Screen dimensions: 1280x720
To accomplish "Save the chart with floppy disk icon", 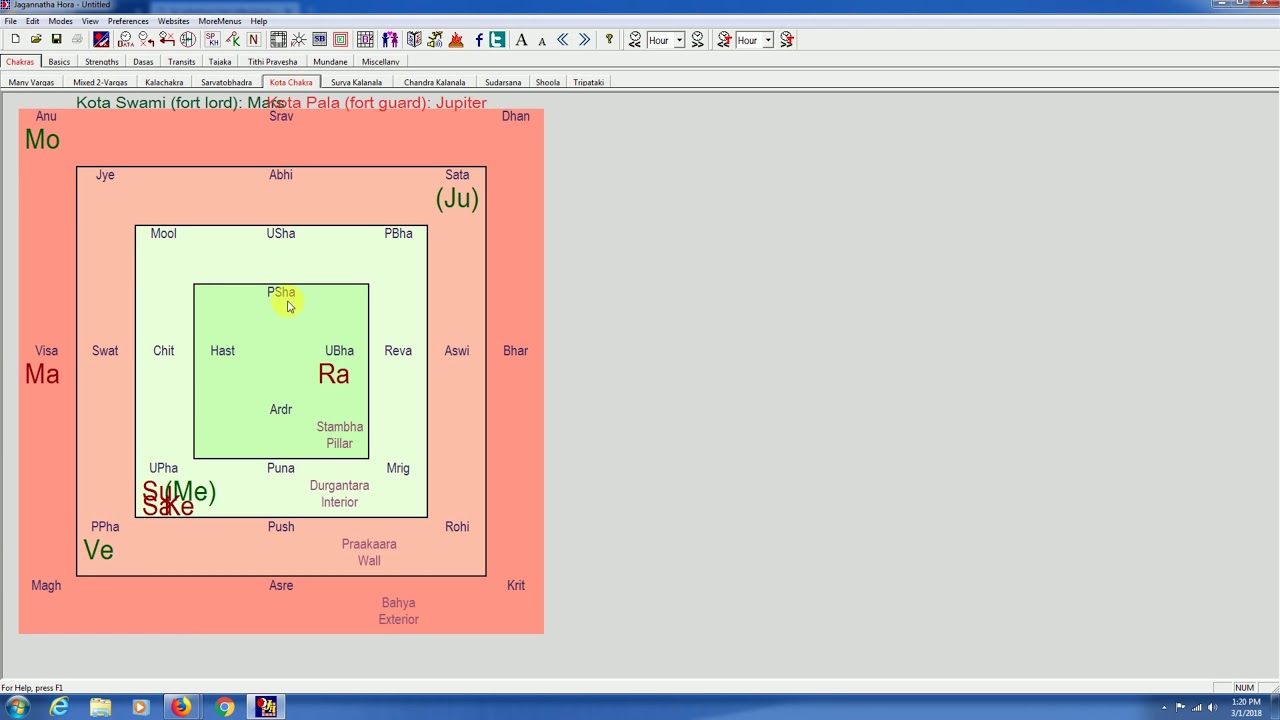I will [56, 40].
